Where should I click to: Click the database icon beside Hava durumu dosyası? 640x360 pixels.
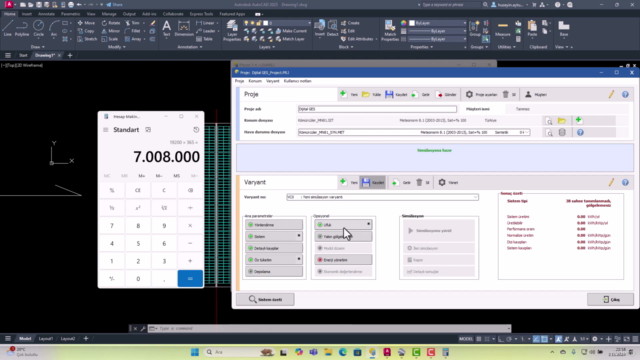click(562, 133)
